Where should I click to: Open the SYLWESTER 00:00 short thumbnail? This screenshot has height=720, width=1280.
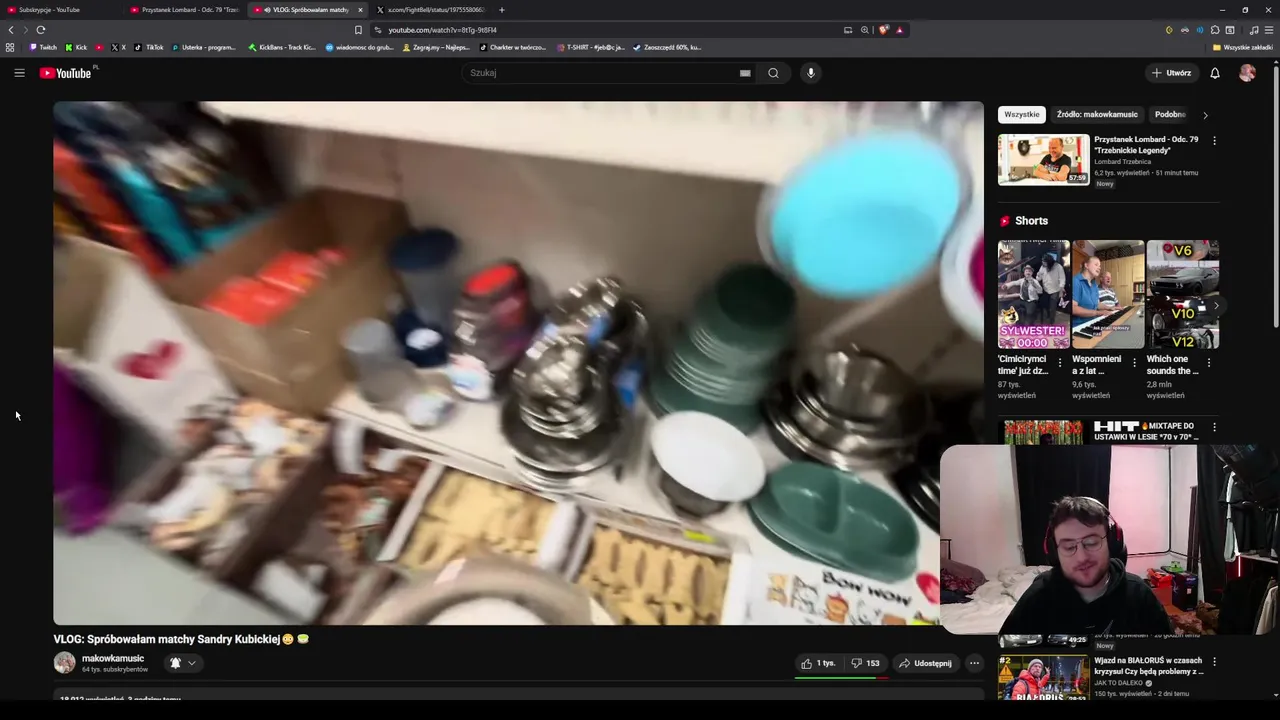click(1033, 294)
